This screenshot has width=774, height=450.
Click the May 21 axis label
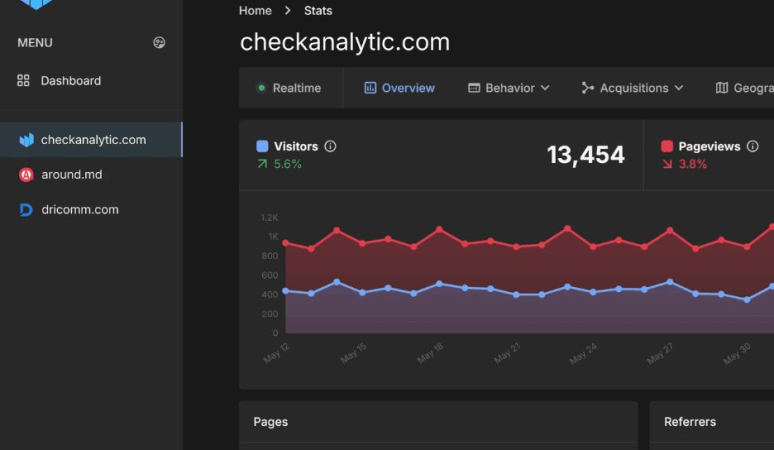[x=507, y=353]
